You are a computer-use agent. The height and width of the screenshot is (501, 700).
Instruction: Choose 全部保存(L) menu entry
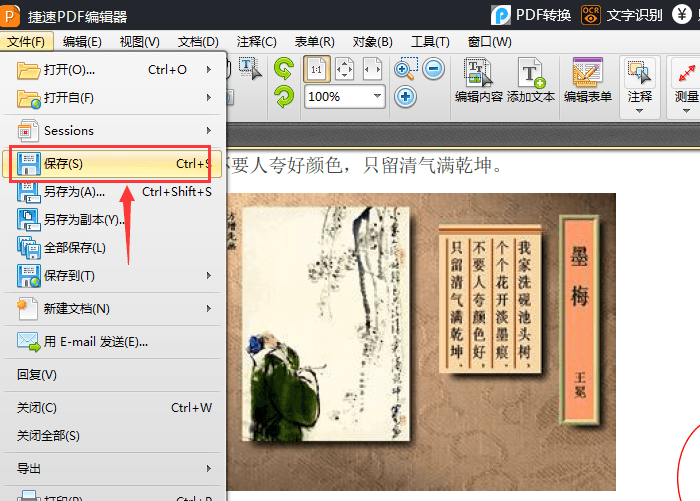click(x=112, y=248)
